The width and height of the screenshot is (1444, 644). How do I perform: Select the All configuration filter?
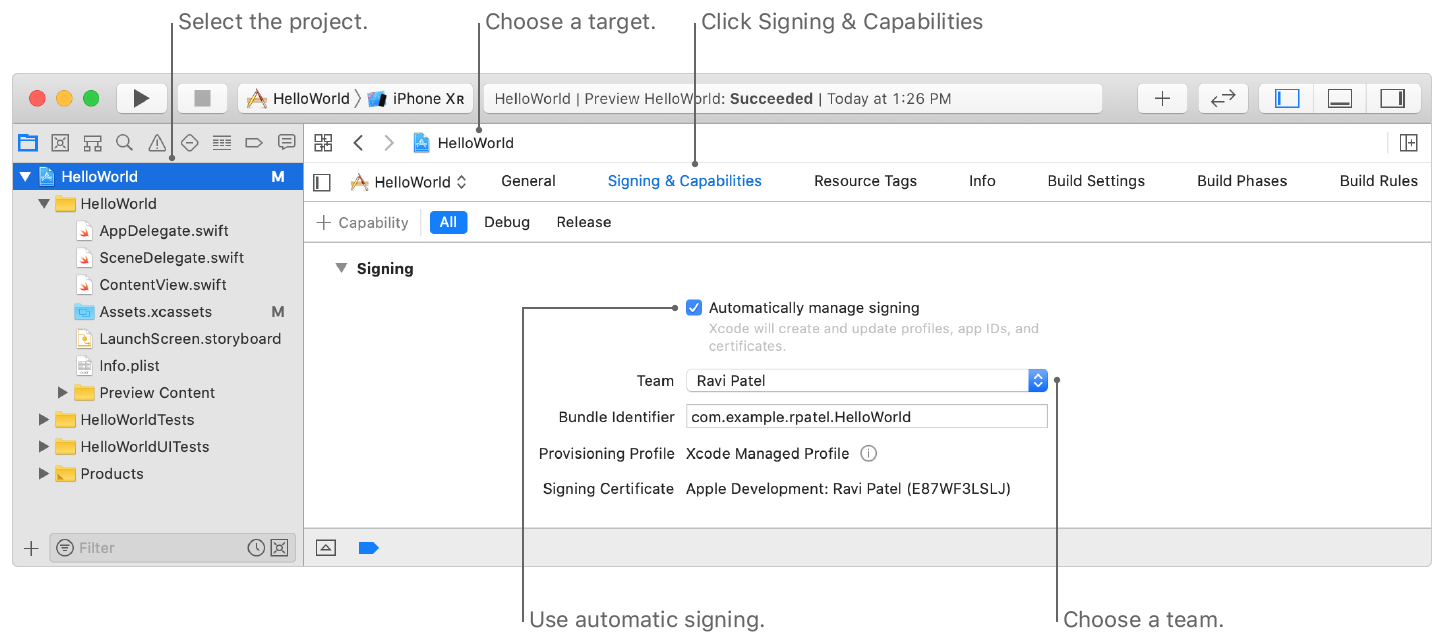448,222
